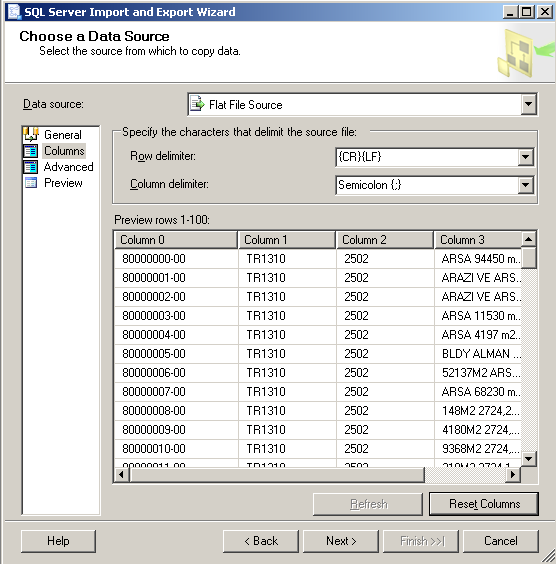Viewport: 556px width, 564px height.
Task: Expand the Column delimiter dropdown
Action: 525,185
